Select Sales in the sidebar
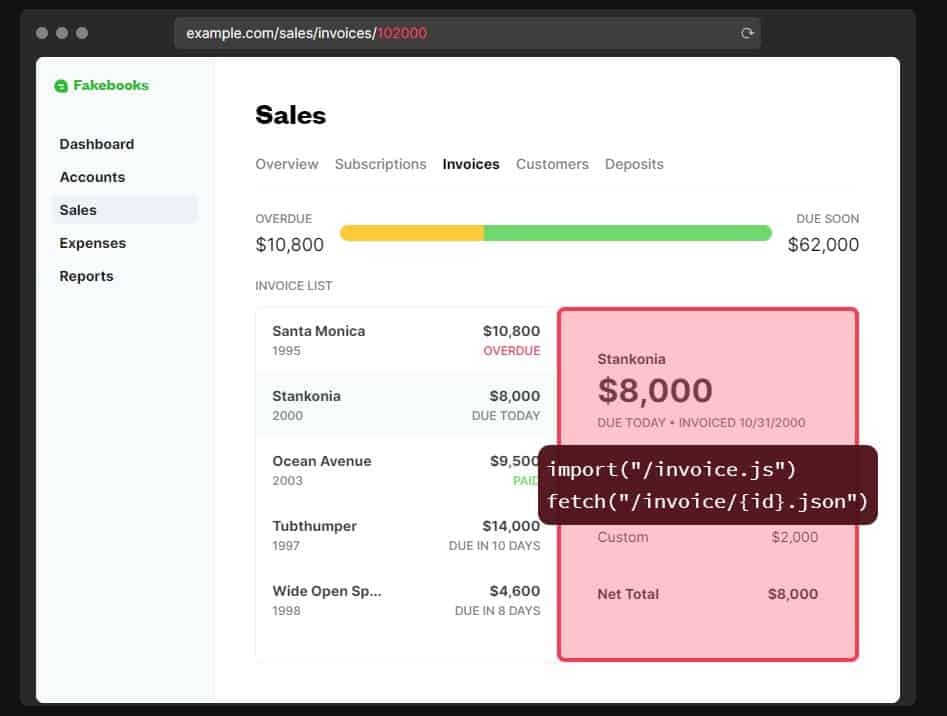The height and width of the screenshot is (716, 947). [x=124, y=209]
